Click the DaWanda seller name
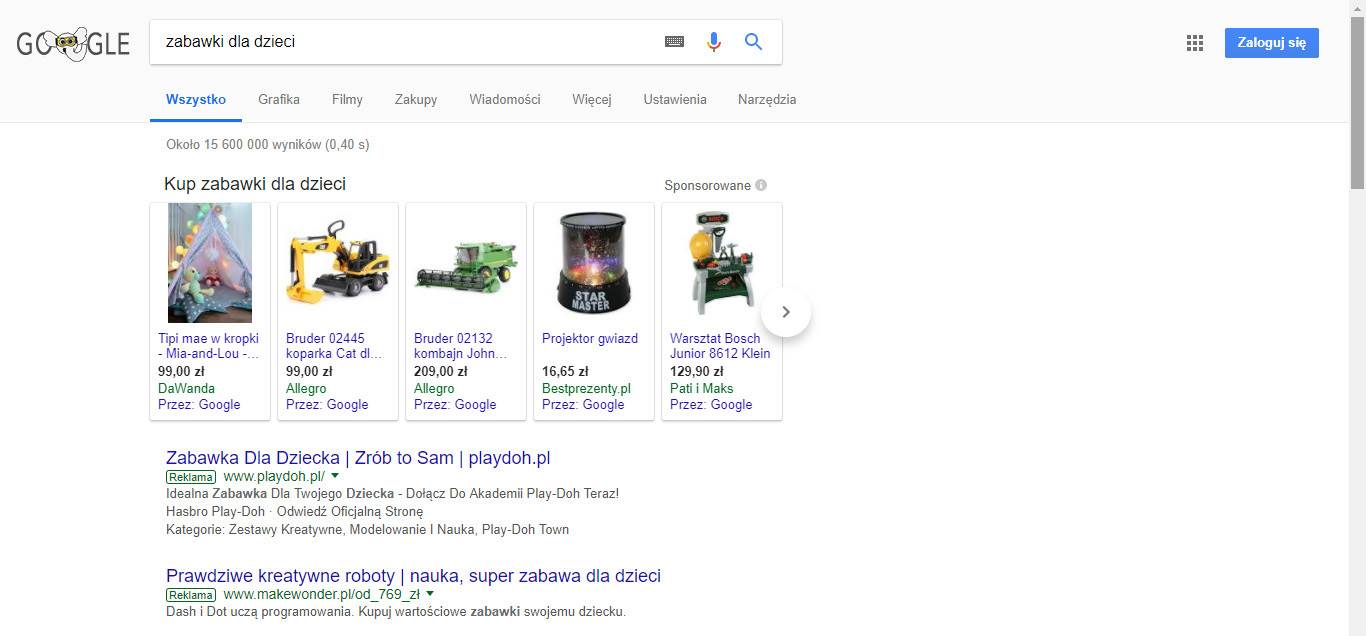 [186, 388]
